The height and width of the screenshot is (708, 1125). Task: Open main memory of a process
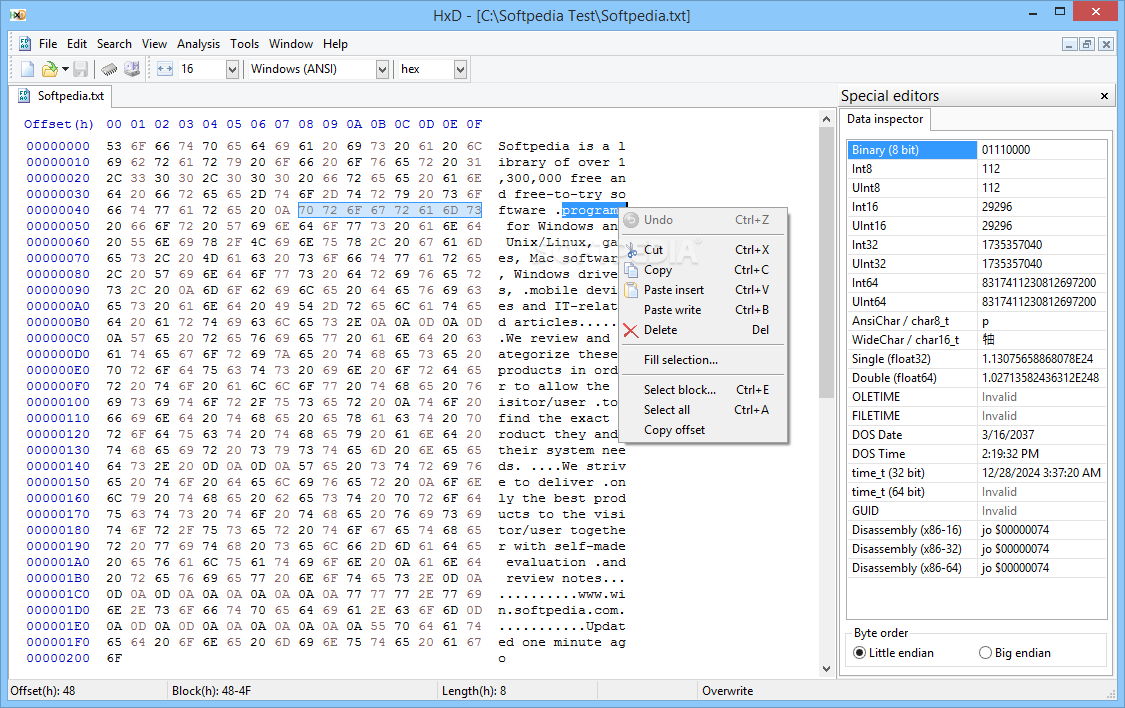click(108, 68)
